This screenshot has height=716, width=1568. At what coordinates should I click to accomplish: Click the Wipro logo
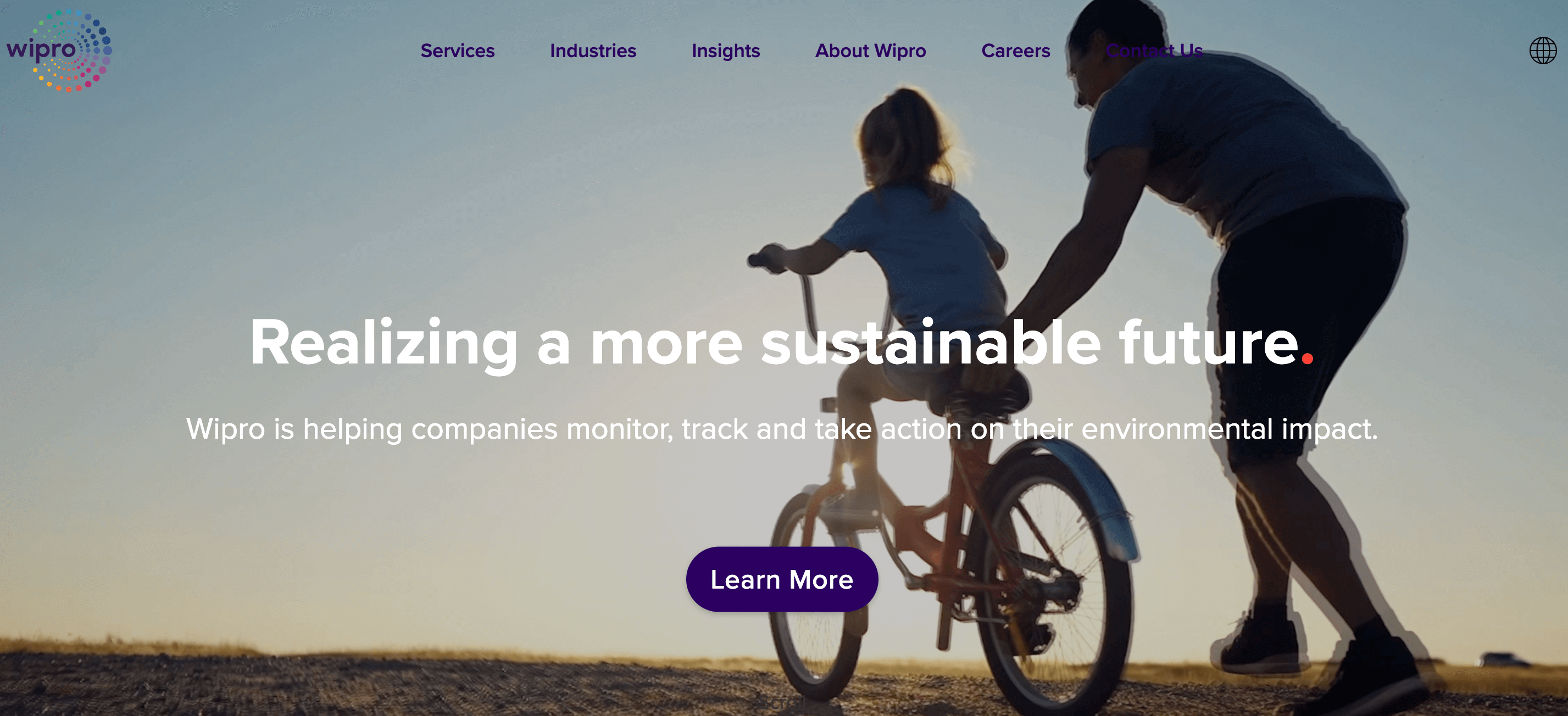[x=59, y=51]
